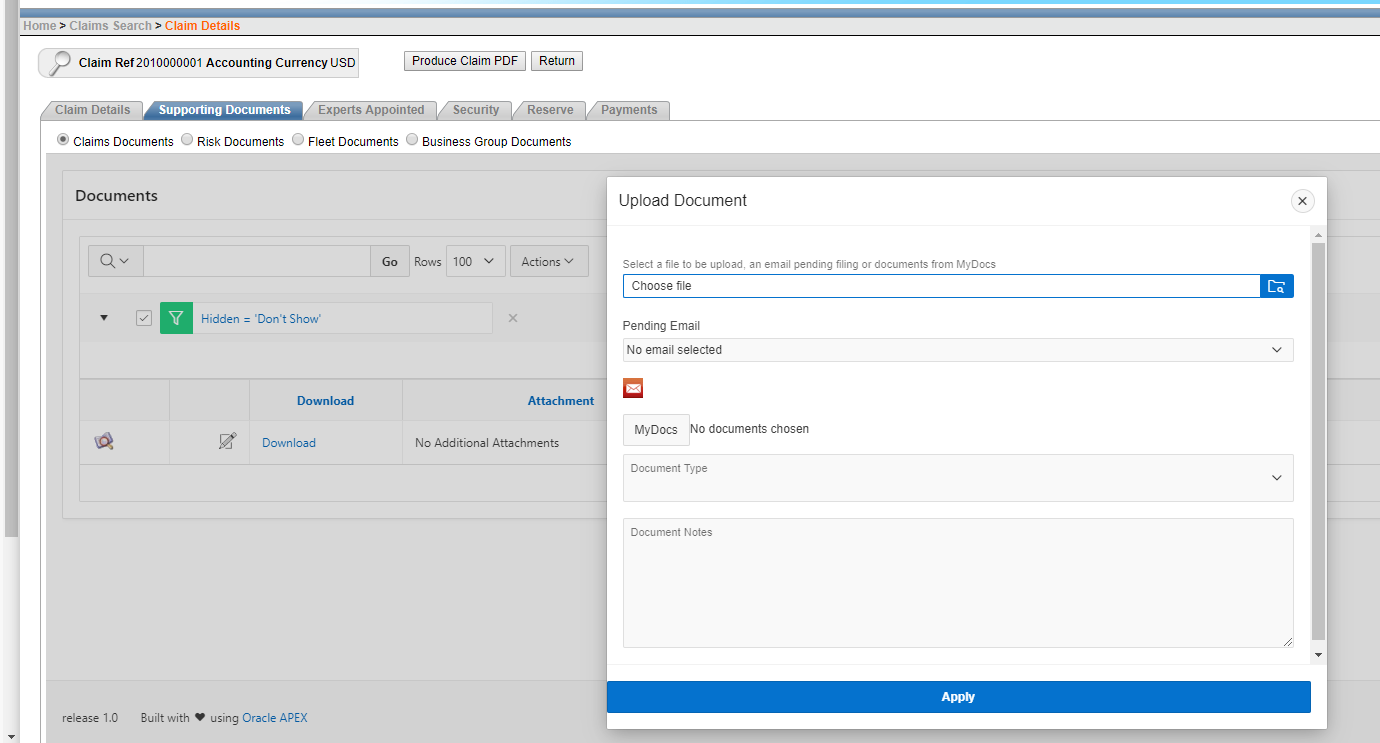
Task: Open the search column selector magnifier
Action: coord(115,261)
